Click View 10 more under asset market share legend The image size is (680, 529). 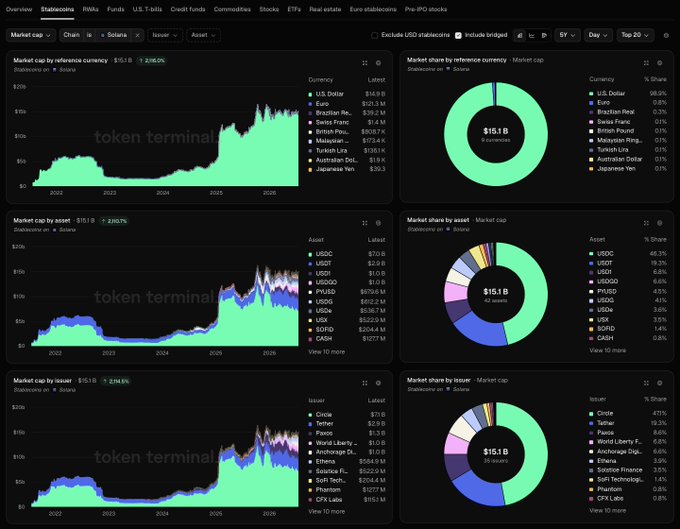tap(608, 350)
